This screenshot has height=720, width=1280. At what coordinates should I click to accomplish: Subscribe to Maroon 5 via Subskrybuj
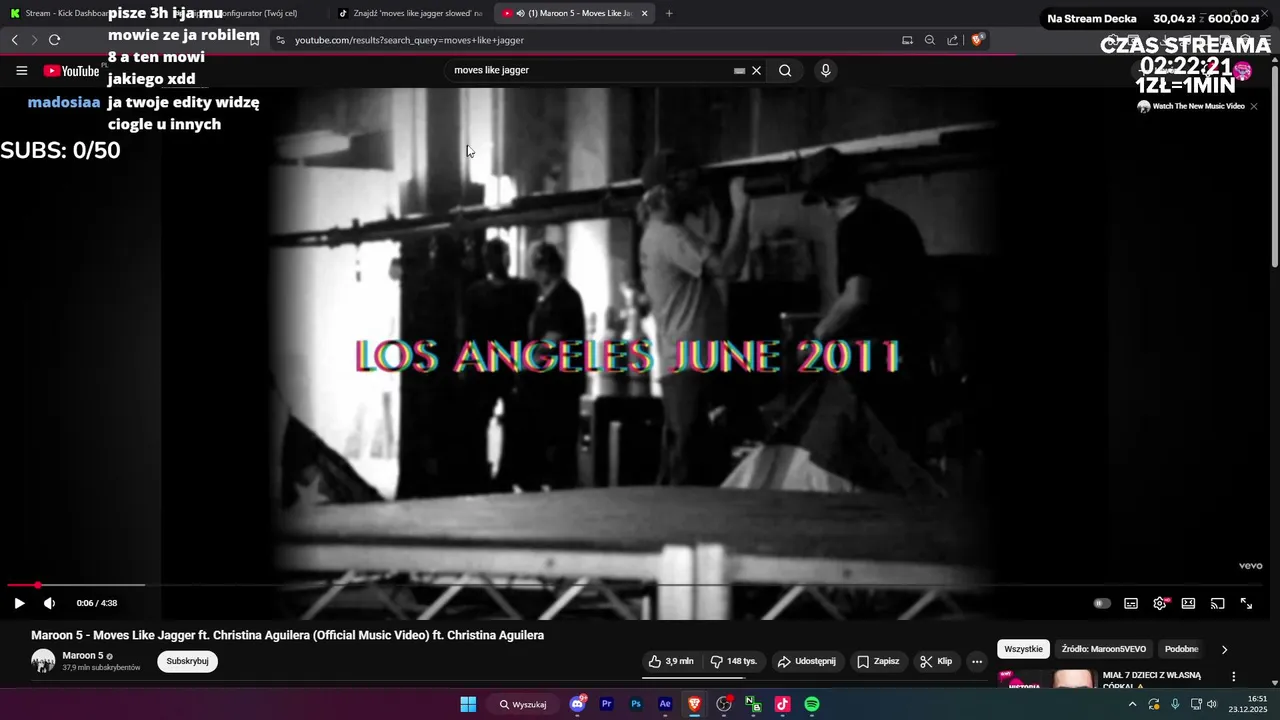(x=187, y=661)
